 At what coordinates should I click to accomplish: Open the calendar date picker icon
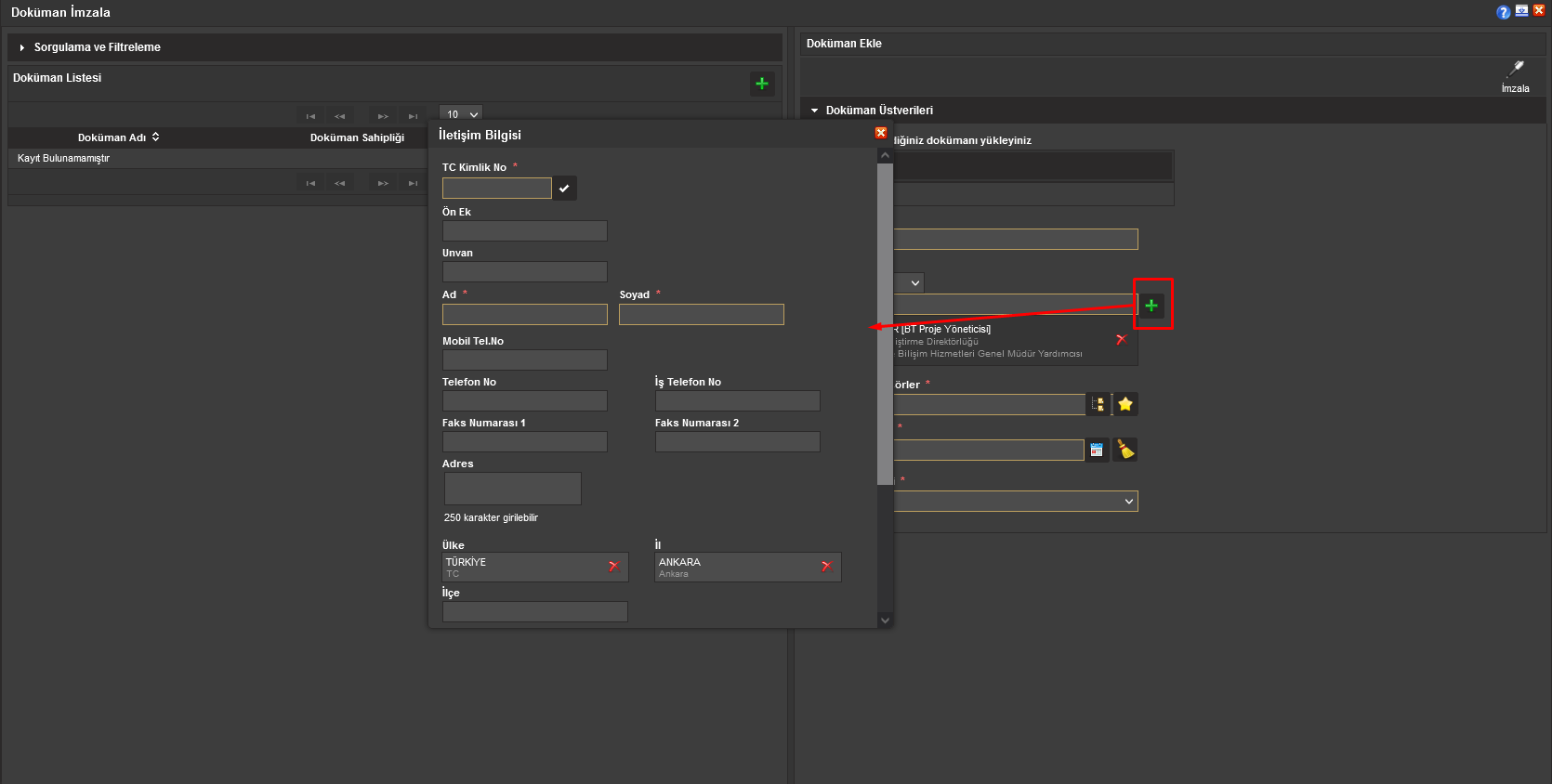pyautogui.click(x=1097, y=450)
